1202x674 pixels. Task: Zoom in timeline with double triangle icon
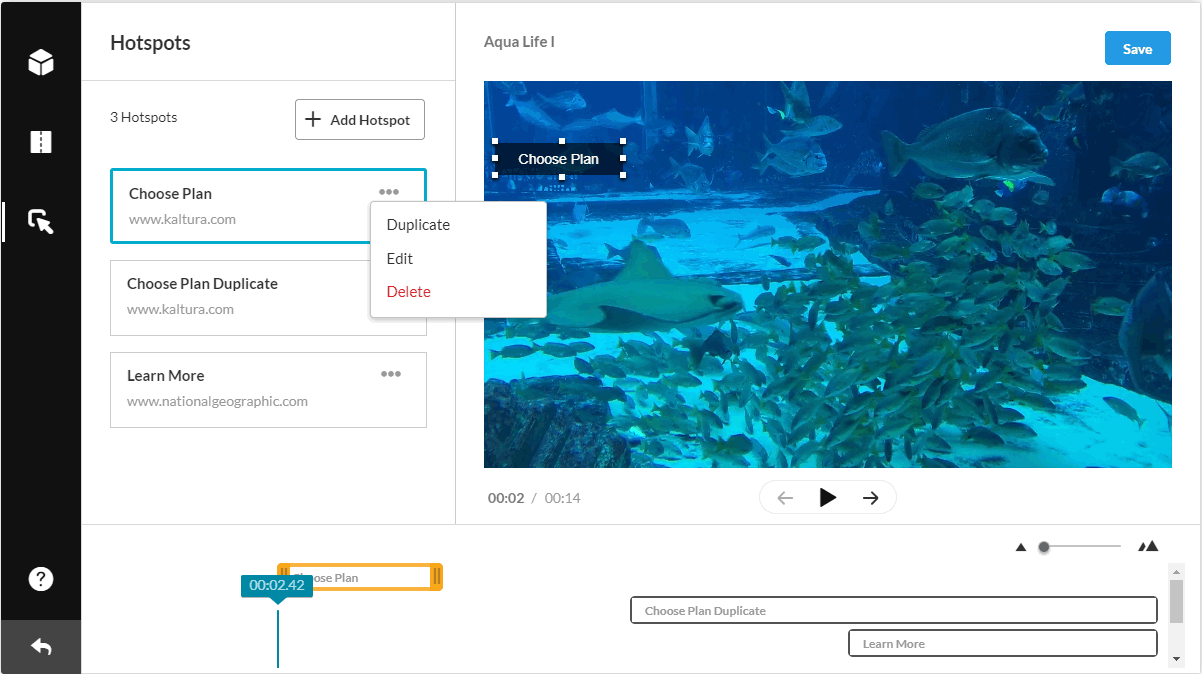coord(1148,546)
